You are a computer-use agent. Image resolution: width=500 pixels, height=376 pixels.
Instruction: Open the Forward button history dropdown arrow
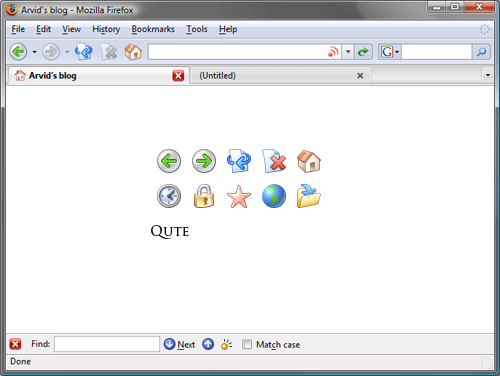coord(67,52)
